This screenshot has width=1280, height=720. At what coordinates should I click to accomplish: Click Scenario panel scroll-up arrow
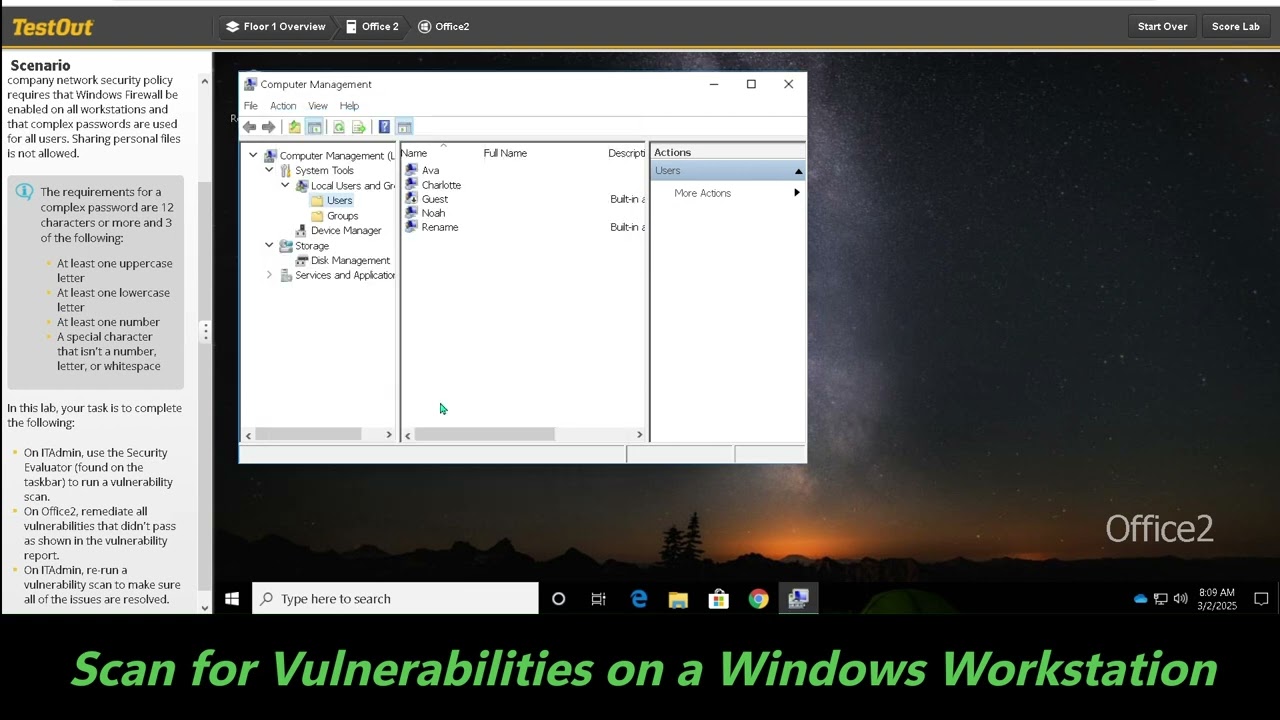click(x=205, y=81)
